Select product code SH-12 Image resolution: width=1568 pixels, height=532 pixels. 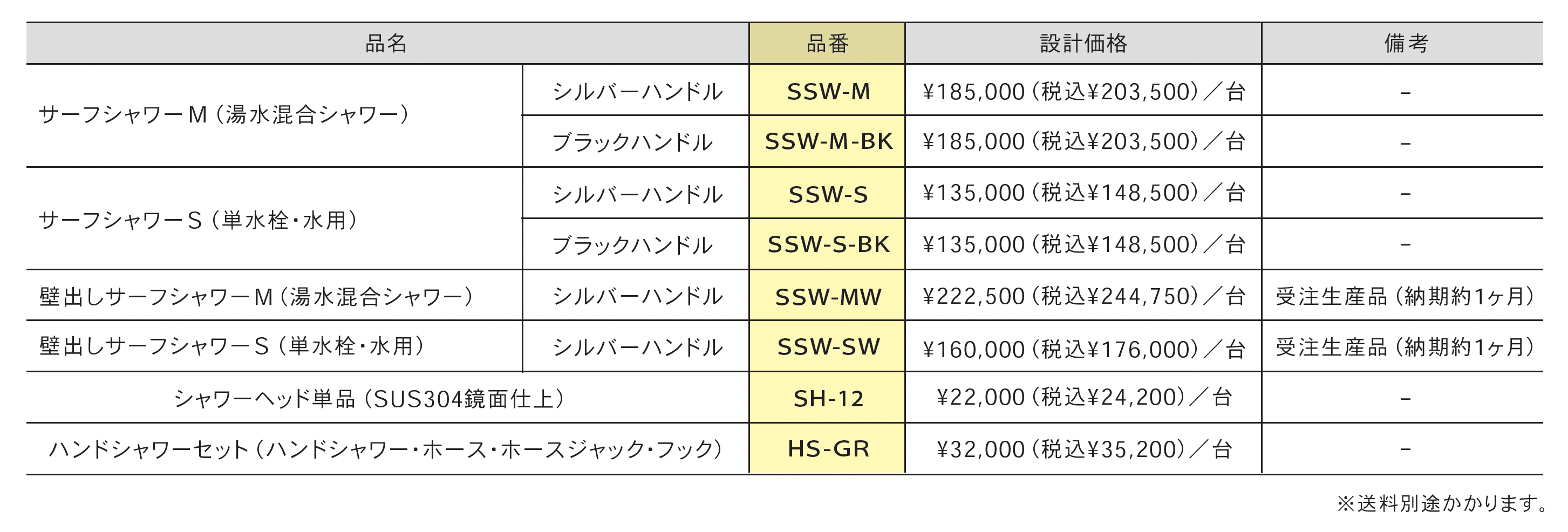point(828,399)
